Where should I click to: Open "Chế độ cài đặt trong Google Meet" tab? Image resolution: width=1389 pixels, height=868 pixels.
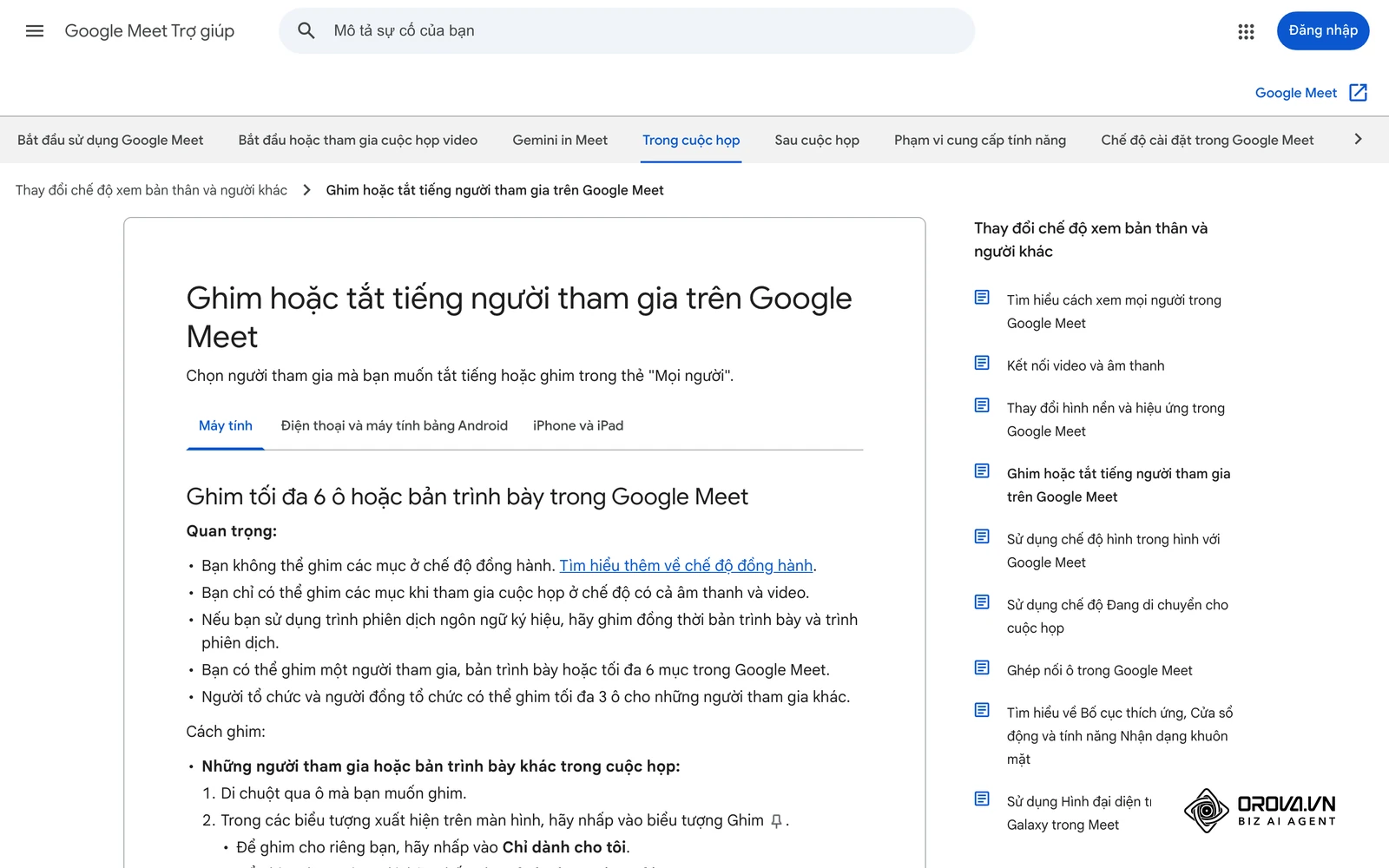[x=1208, y=140]
